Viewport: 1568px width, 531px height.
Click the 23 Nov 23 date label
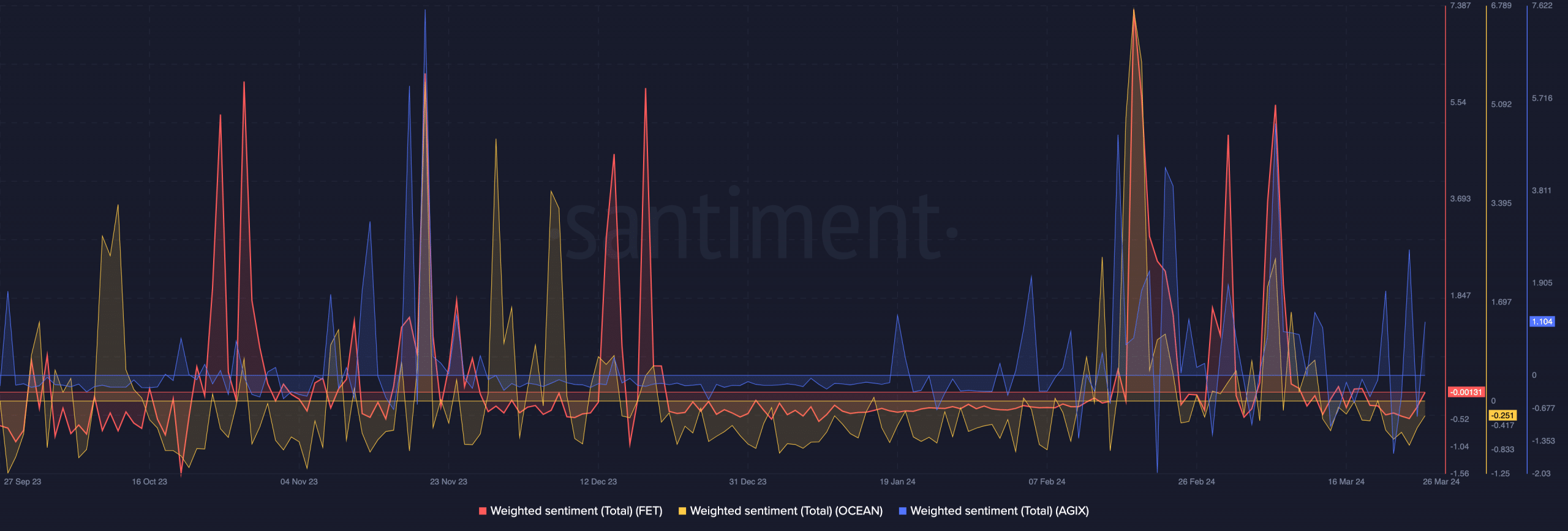tap(448, 481)
